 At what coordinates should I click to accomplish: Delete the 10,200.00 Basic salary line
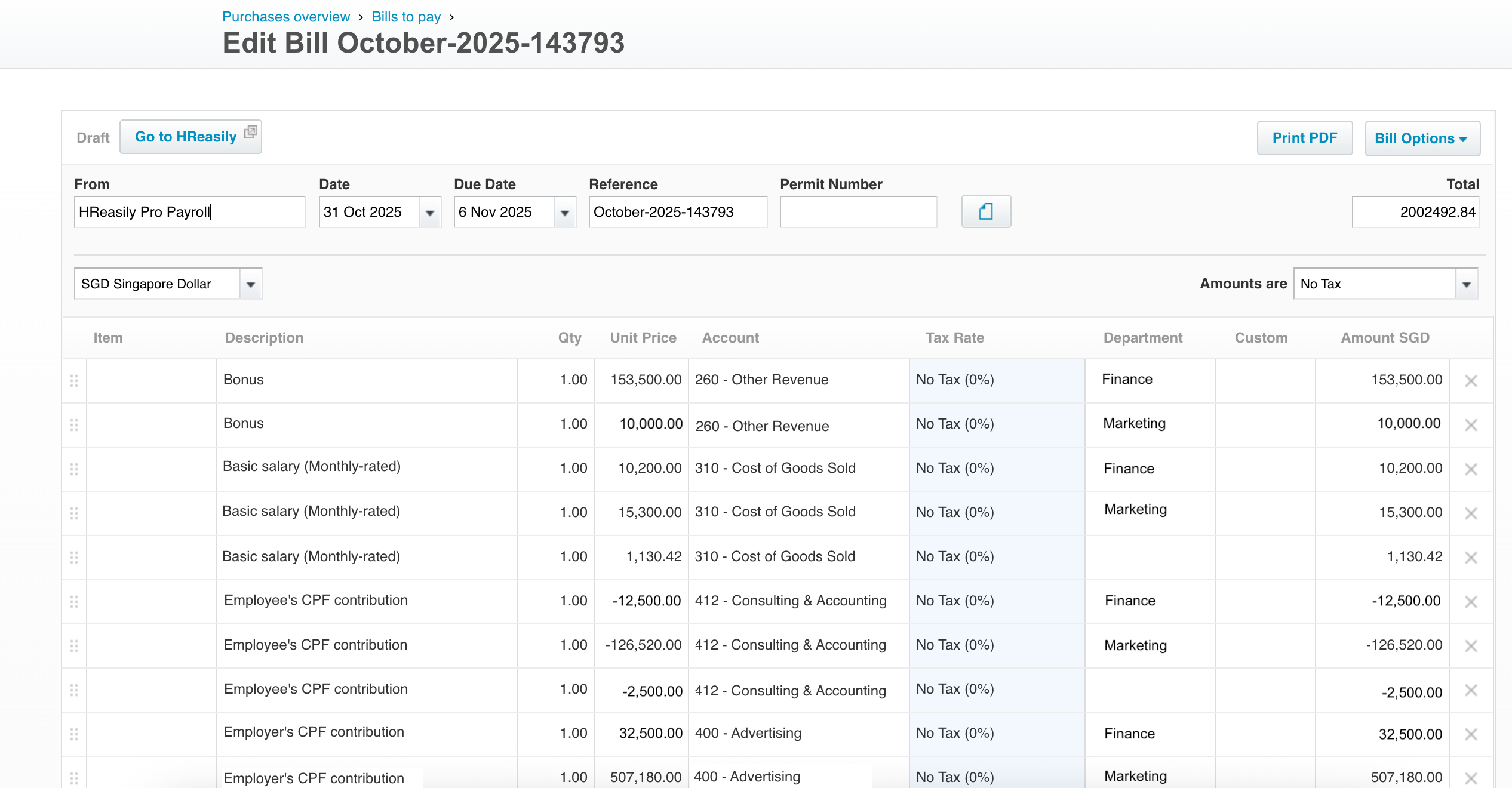[x=1471, y=469]
